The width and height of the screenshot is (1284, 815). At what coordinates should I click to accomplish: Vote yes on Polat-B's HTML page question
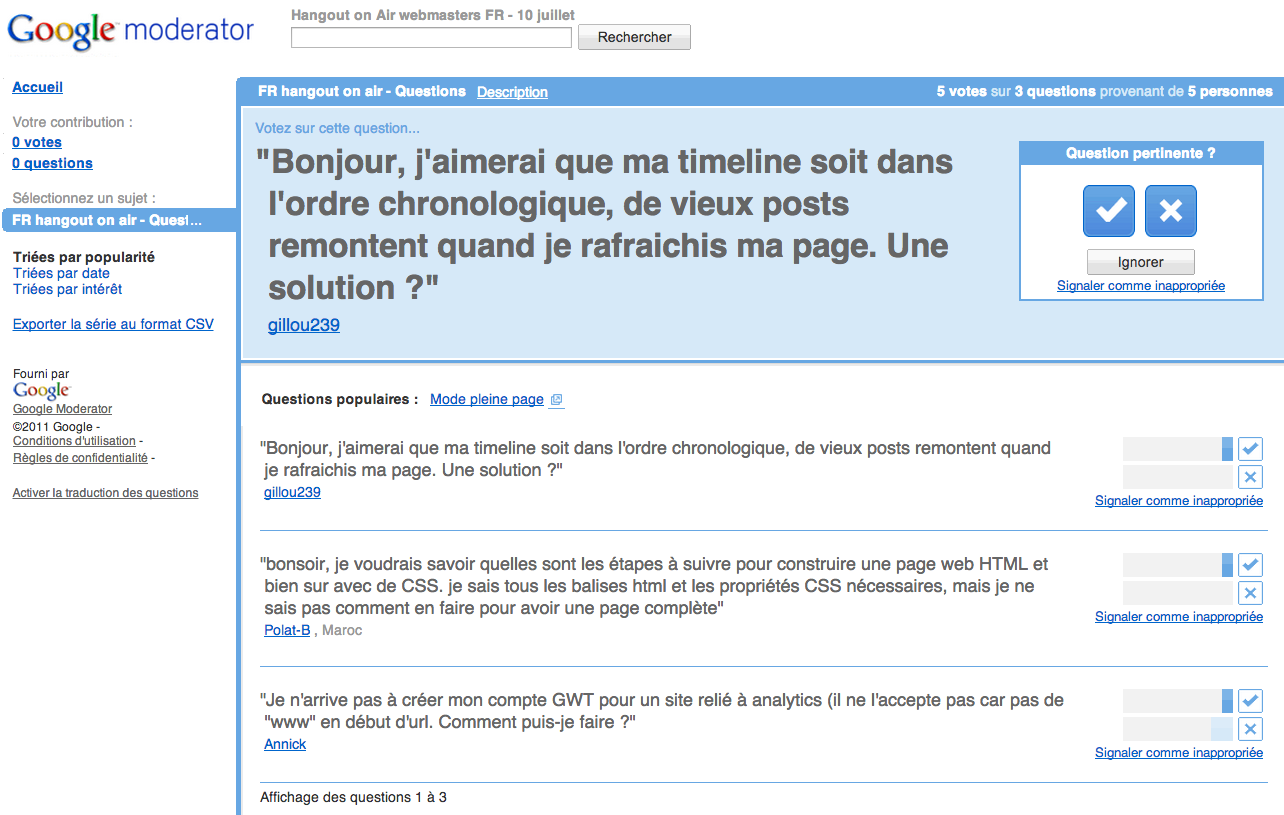tap(1250, 565)
